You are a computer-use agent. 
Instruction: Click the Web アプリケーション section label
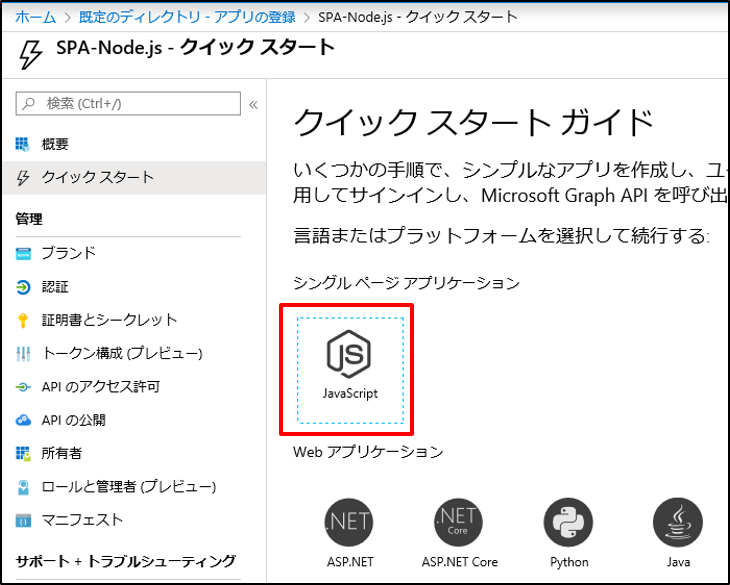(368, 452)
